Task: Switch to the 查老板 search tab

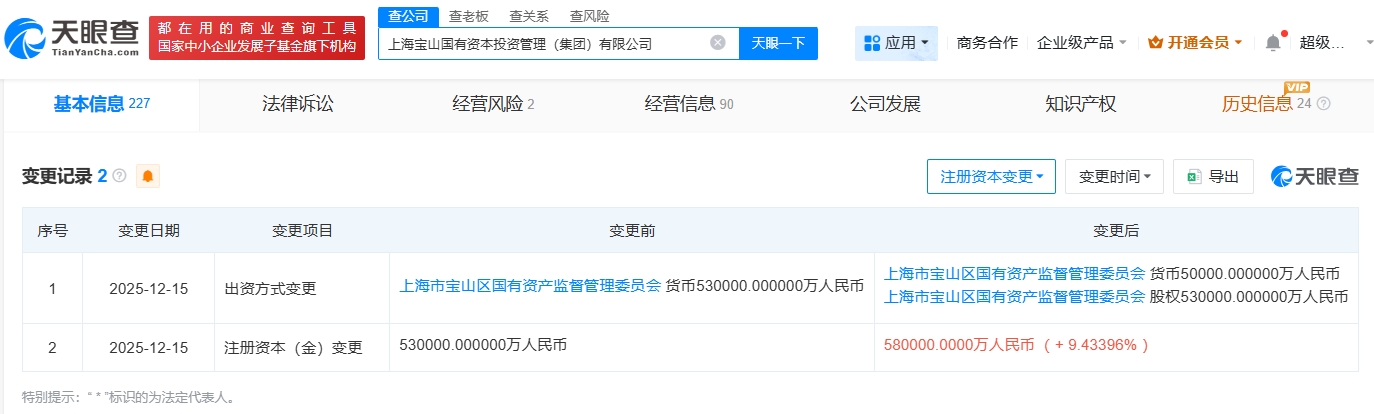Action: [x=468, y=16]
